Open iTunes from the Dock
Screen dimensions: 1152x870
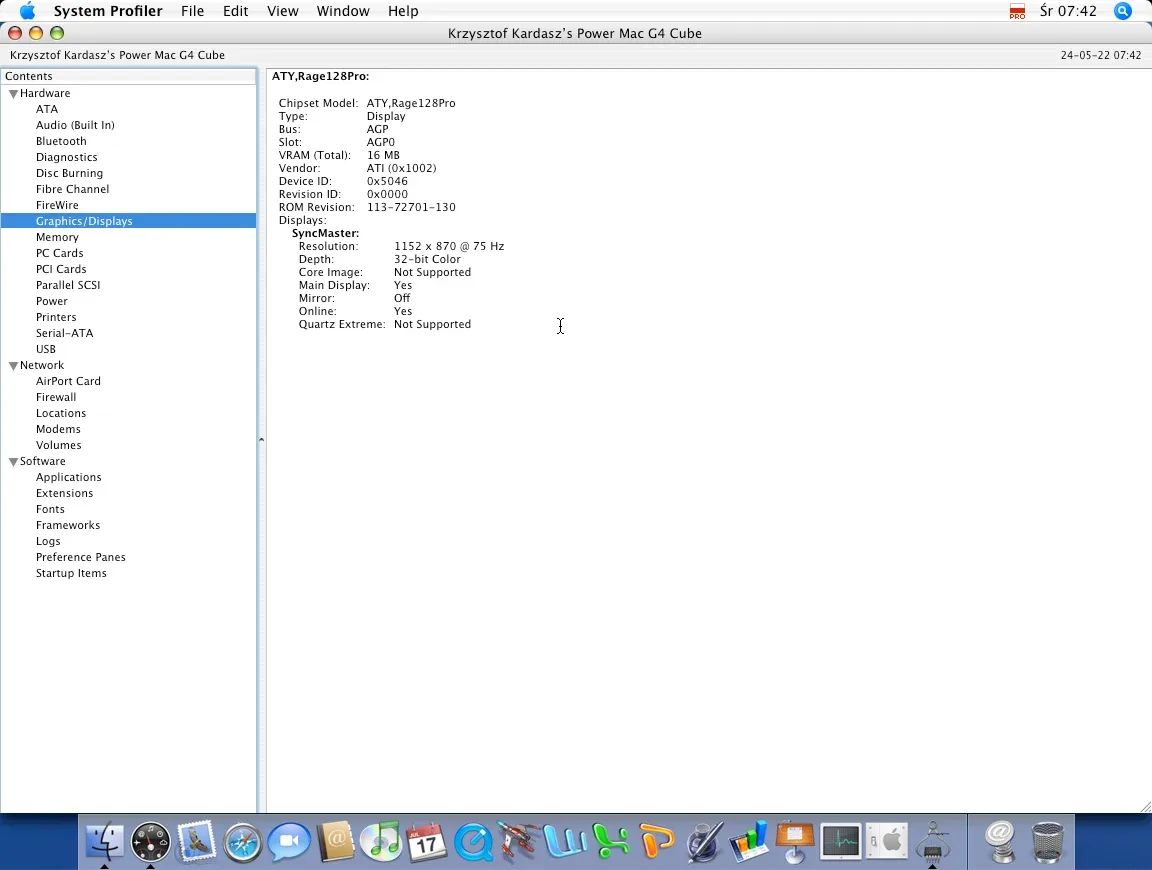[x=381, y=841]
